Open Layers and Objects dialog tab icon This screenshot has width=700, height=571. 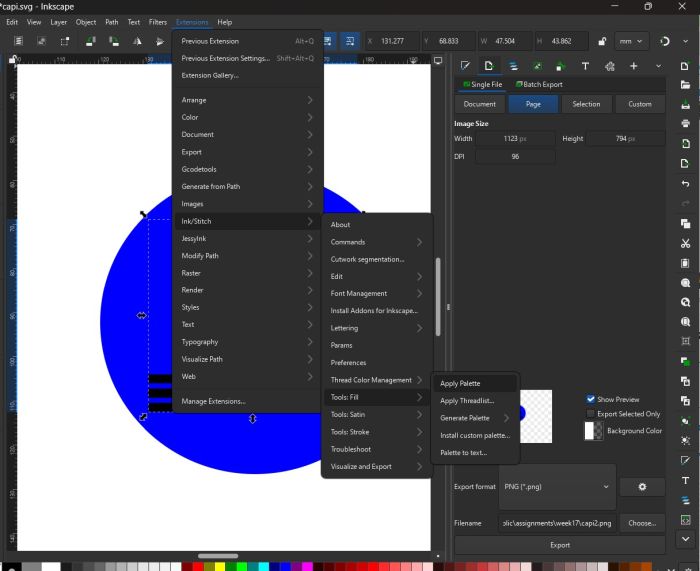click(513, 66)
